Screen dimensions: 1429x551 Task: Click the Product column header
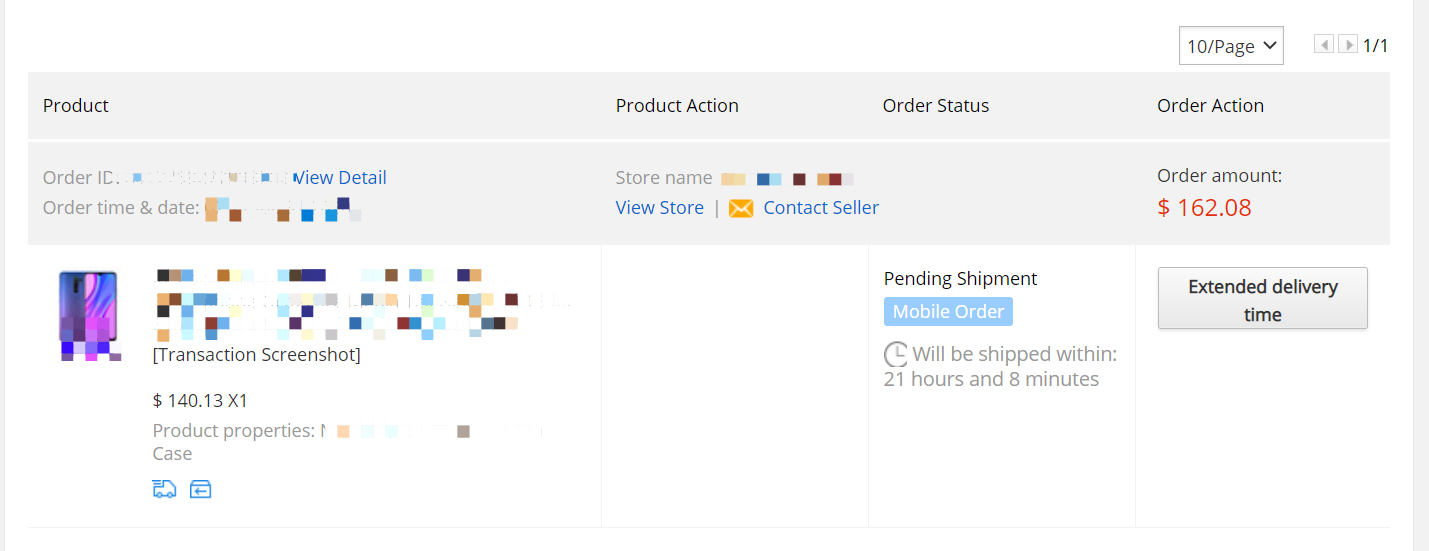[x=76, y=106]
